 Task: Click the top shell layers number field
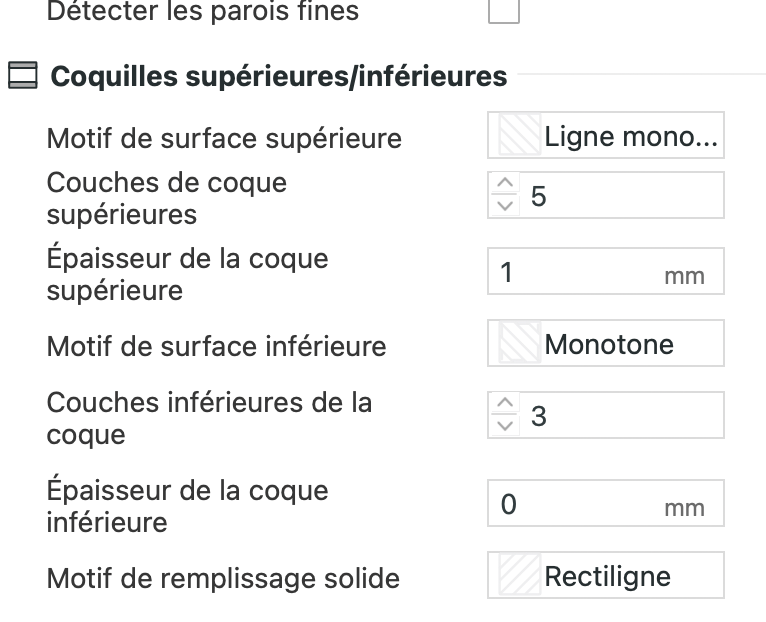coord(620,195)
